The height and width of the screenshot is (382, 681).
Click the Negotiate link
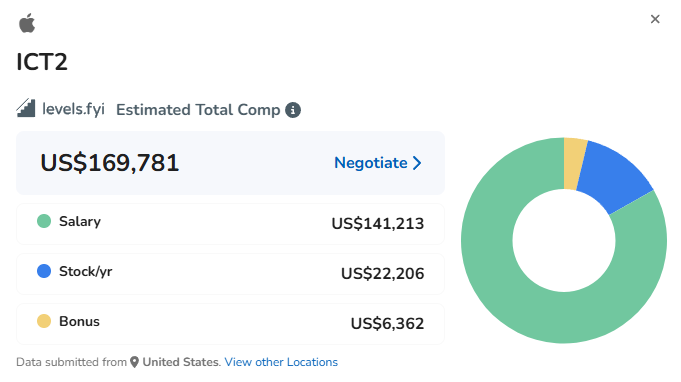pos(370,163)
